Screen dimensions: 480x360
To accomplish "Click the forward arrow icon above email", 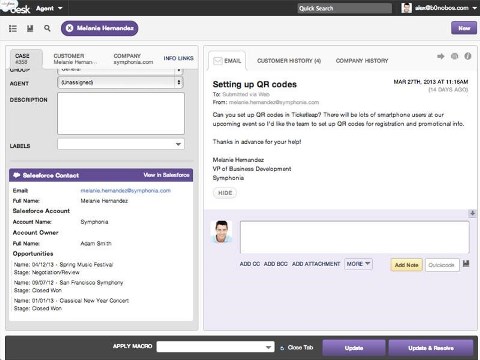I will pos(441,56).
